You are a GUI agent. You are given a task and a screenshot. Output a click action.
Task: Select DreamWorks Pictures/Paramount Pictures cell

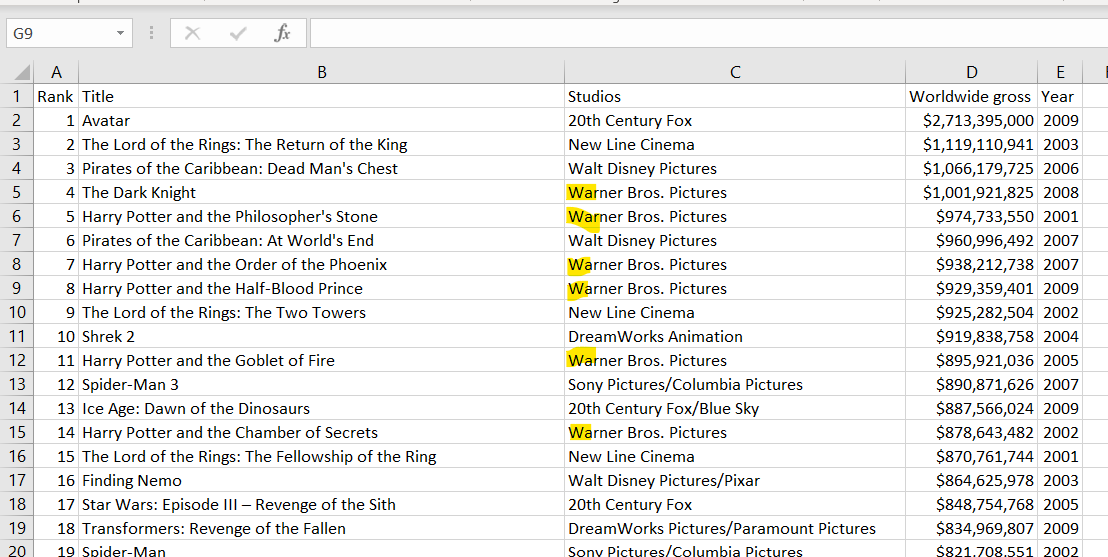735,529
